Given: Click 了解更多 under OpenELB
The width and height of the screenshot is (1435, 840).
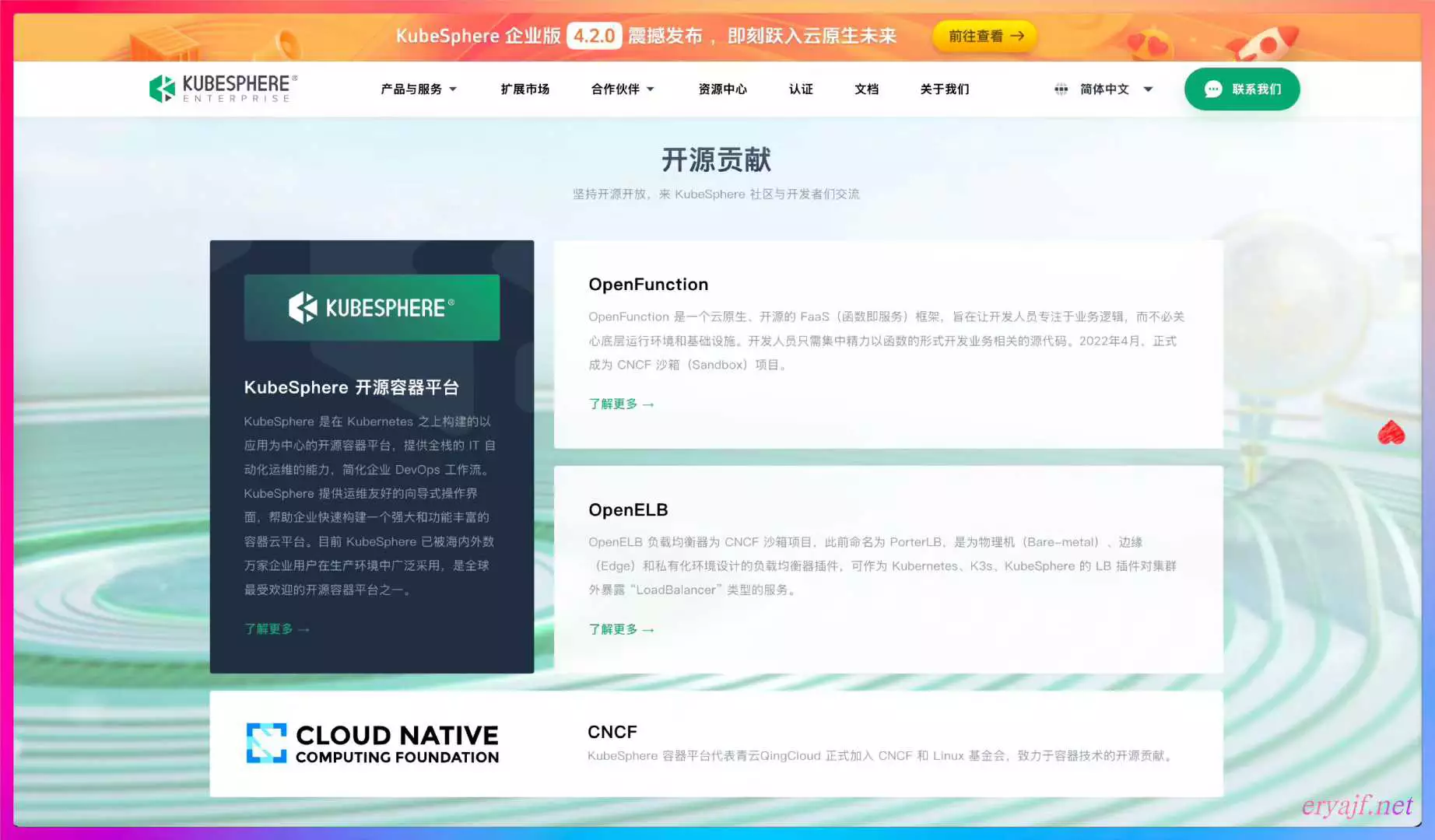Looking at the screenshot, I should coord(621,629).
